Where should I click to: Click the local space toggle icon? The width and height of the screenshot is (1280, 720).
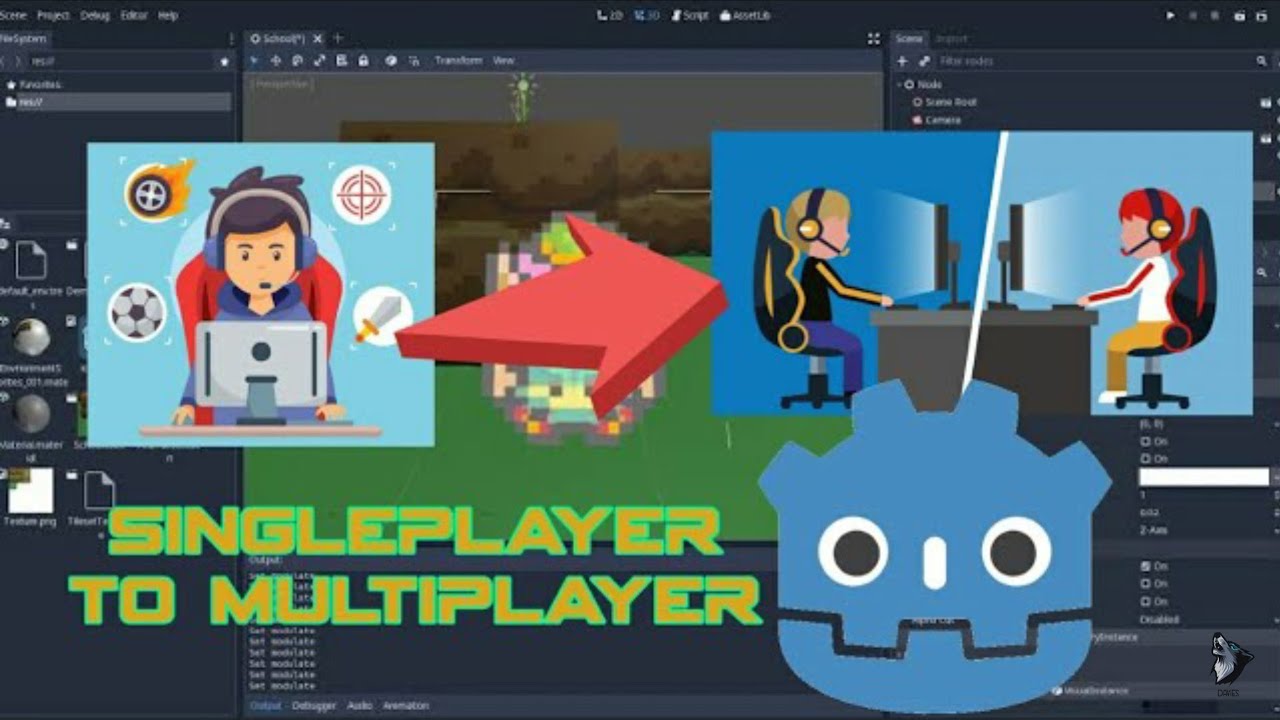(x=391, y=61)
